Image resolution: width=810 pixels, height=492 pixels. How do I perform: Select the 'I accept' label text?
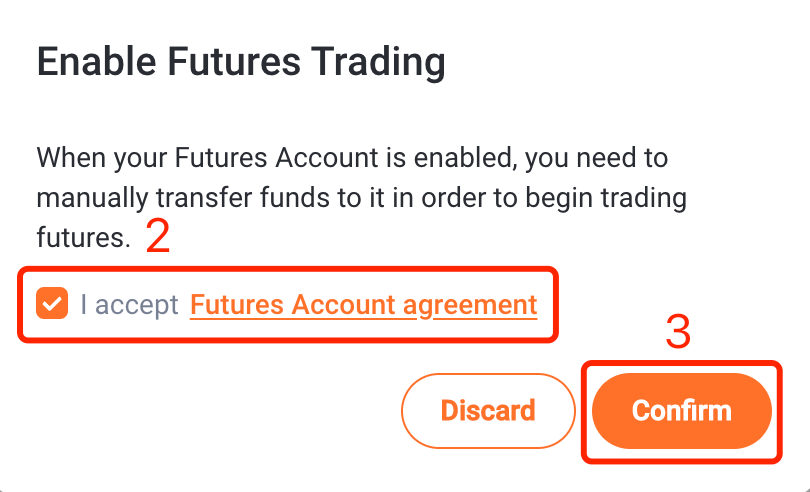(x=129, y=304)
